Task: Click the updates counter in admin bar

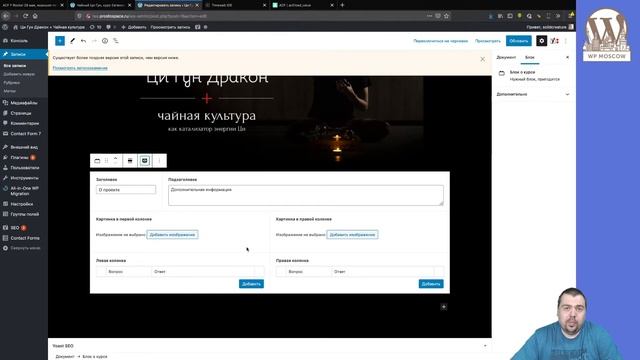Action: coord(96,27)
